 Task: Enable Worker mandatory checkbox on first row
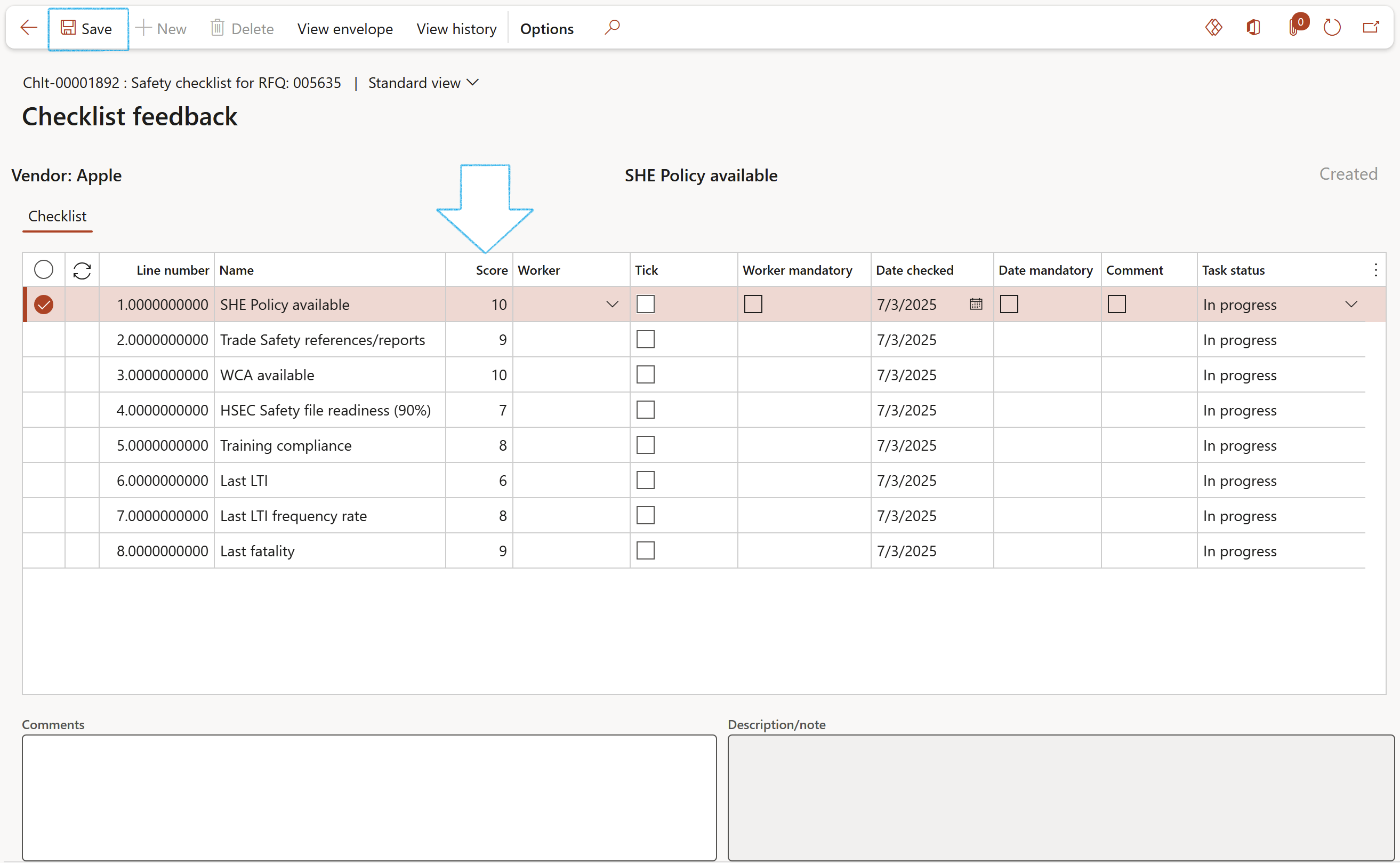[752, 304]
